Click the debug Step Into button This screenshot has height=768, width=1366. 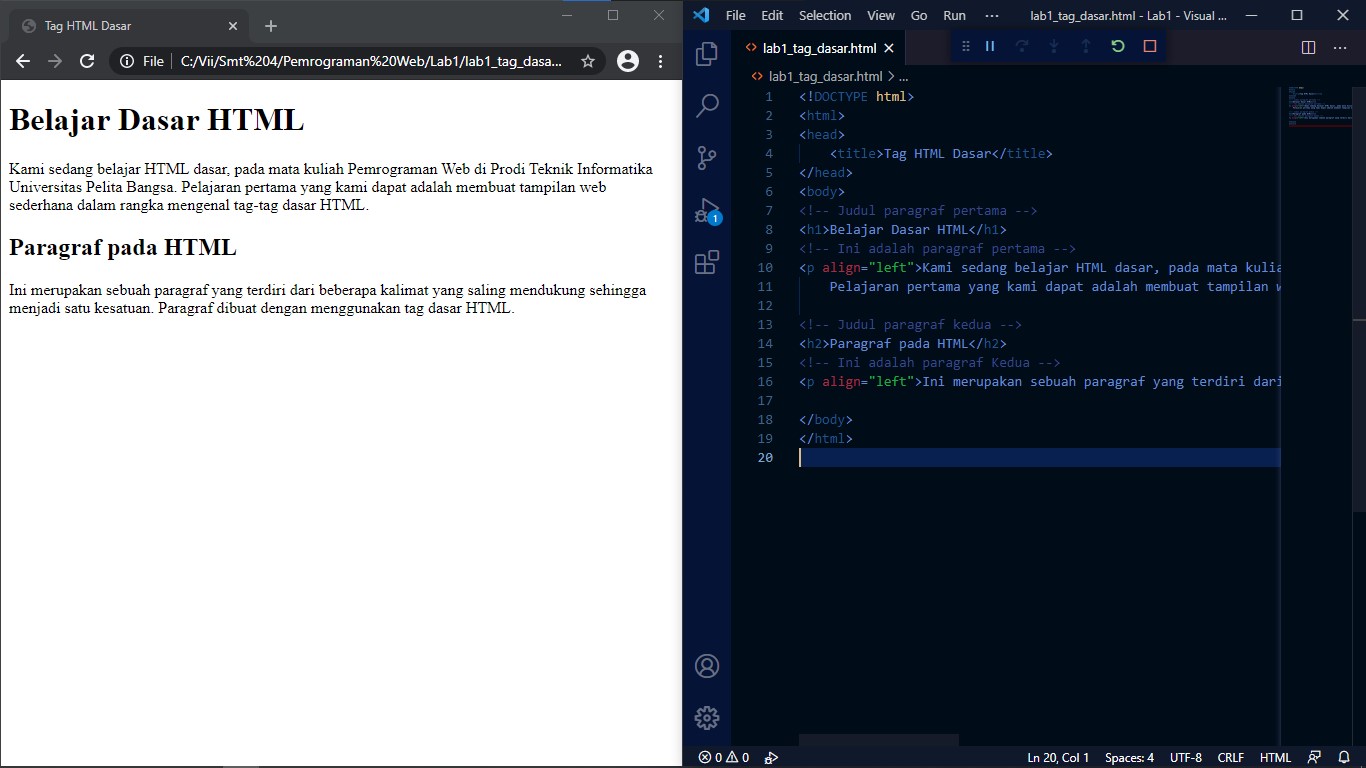1054,46
